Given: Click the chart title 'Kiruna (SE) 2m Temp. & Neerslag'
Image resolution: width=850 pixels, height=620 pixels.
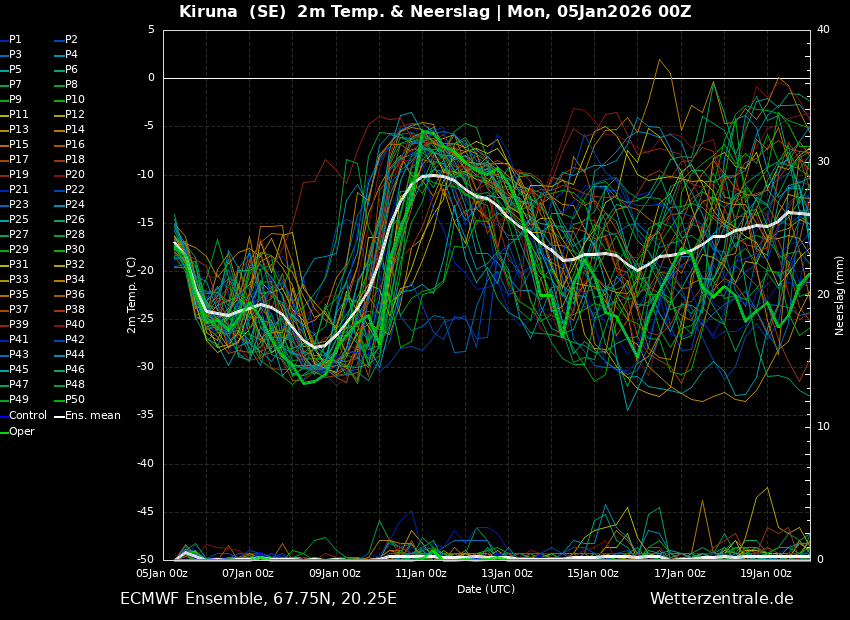Looking at the screenshot, I should click(x=335, y=11).
